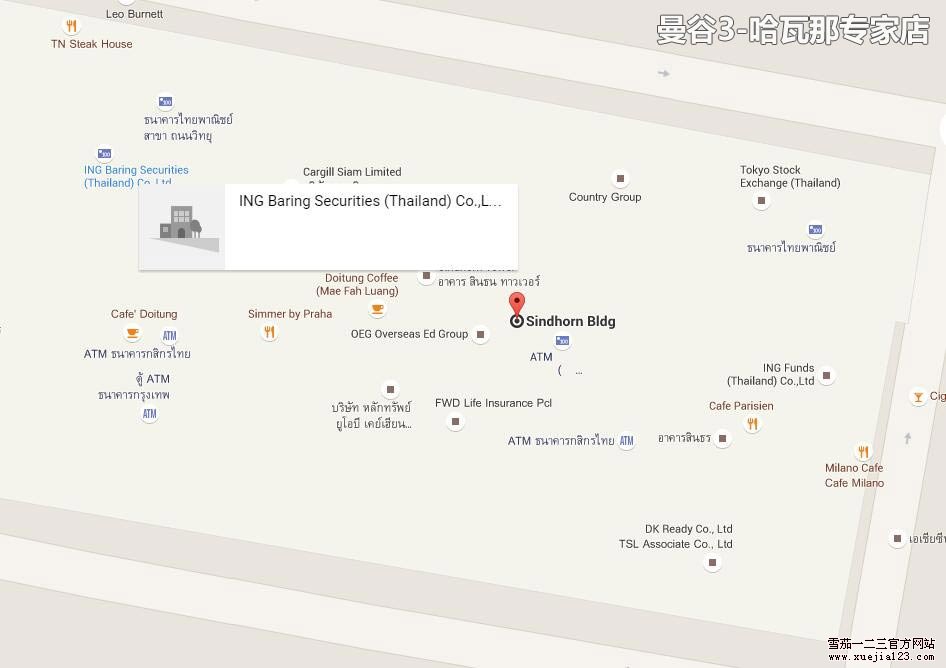Click the Country Group label
This screenshot has width=946, height=668.
point(605,197)
